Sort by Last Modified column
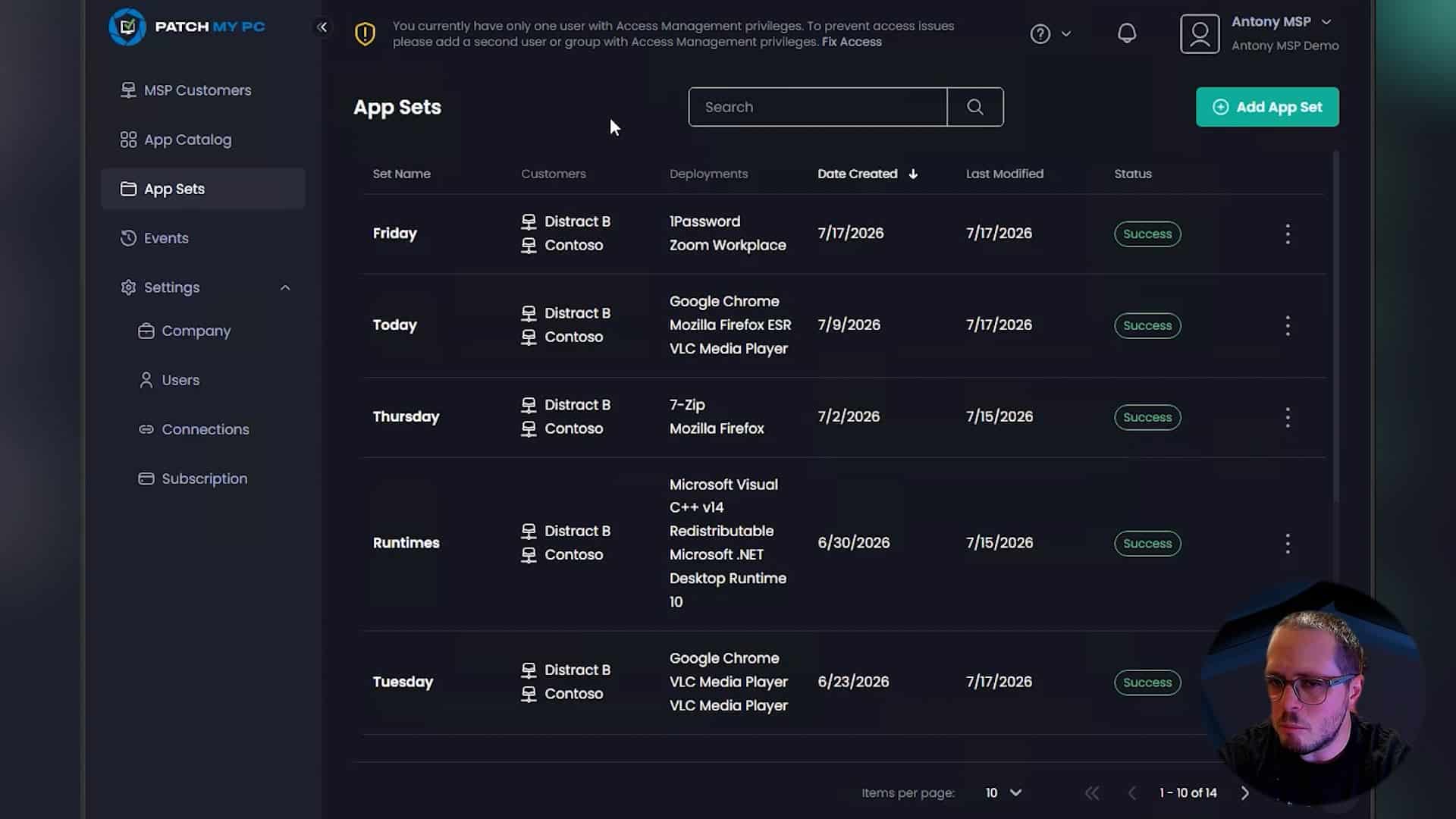 tap(1004, 174)
